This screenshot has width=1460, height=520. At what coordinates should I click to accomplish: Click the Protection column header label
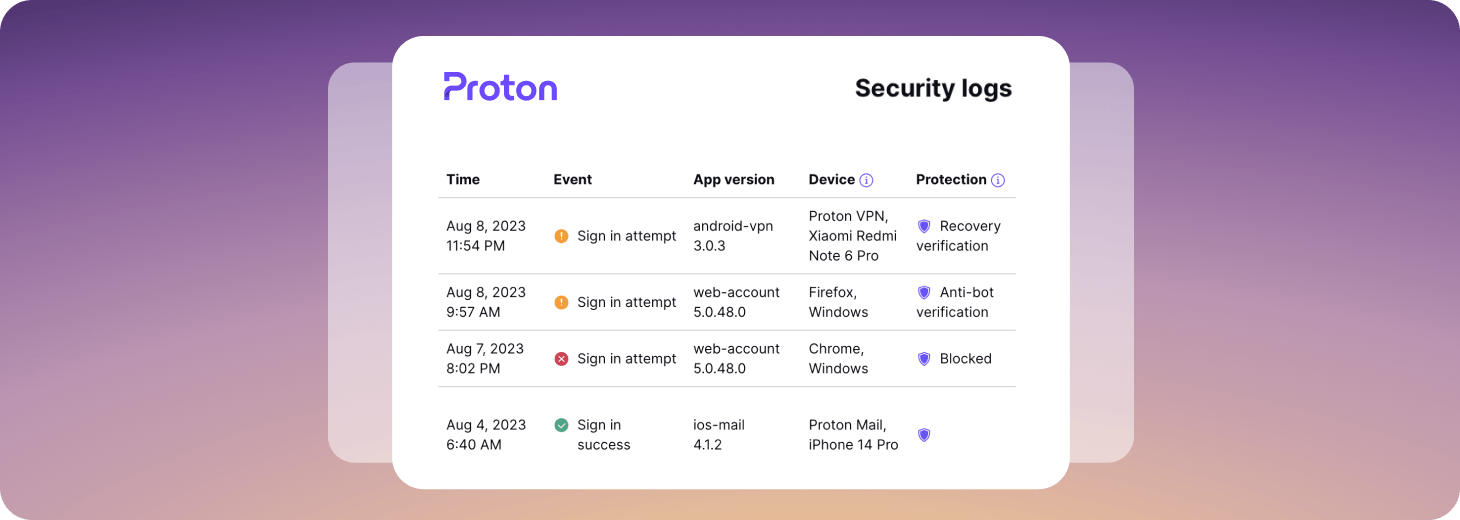click(x=951, y=180)
